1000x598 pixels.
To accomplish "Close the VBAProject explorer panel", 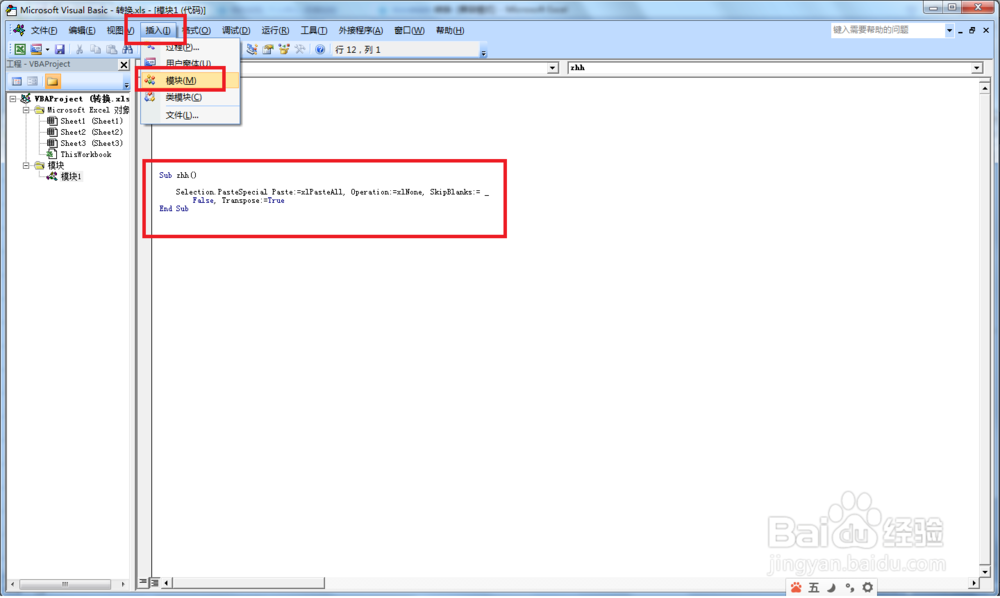I will 124,64.
